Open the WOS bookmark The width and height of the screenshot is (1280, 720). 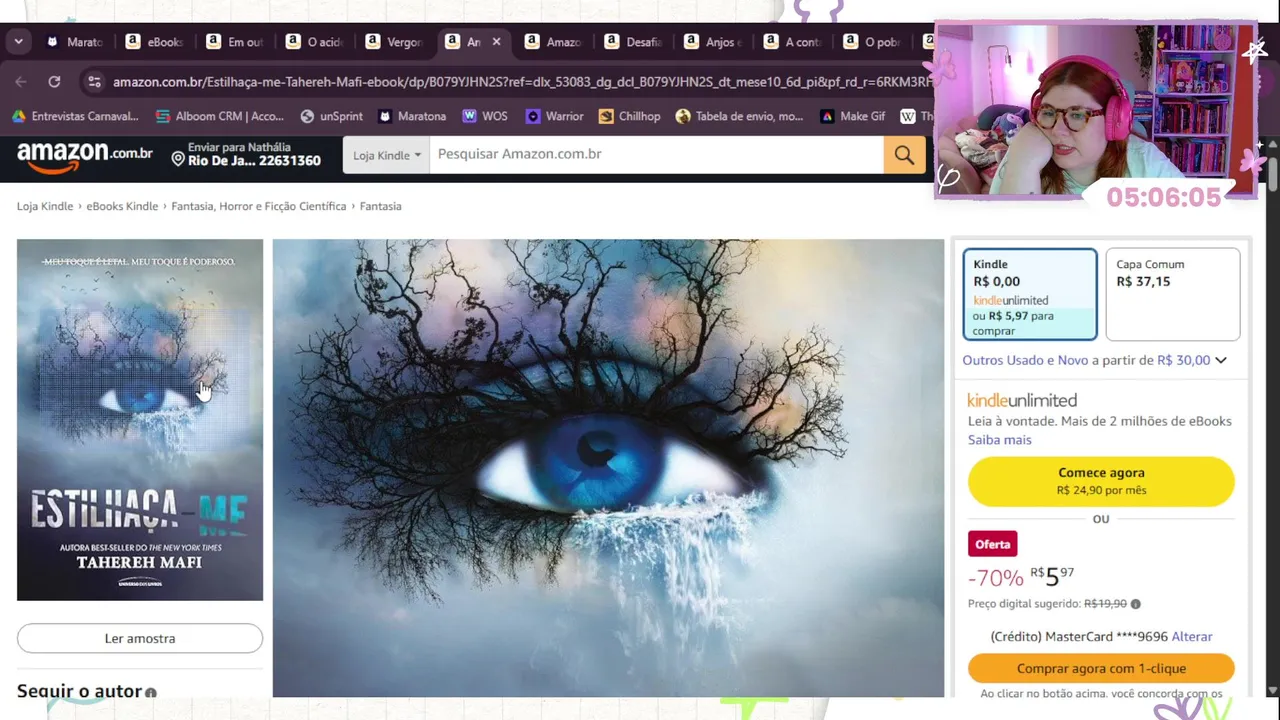click(x=485, y=116)
